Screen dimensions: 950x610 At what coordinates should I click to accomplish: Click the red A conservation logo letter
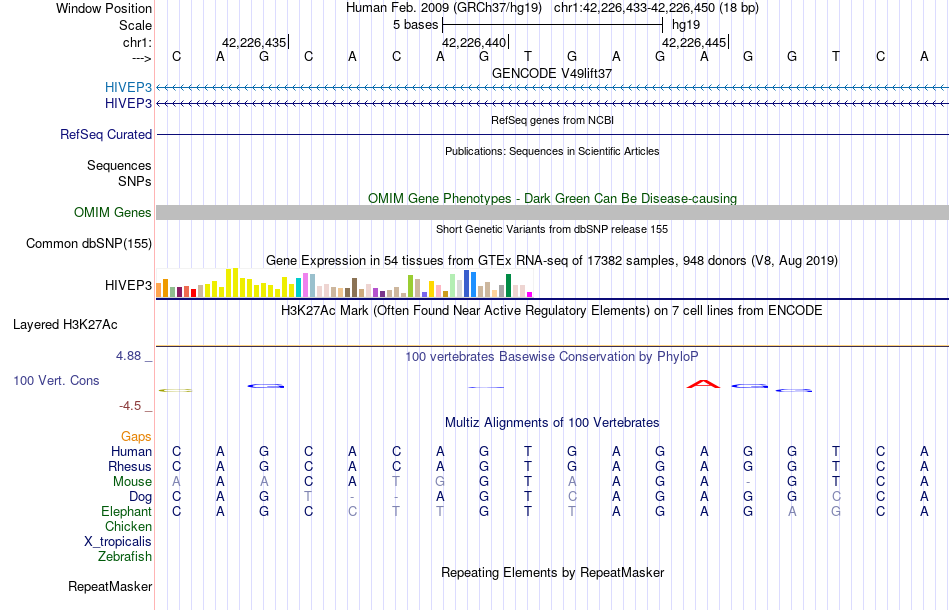pyautogui.click(x=703, y=384)
